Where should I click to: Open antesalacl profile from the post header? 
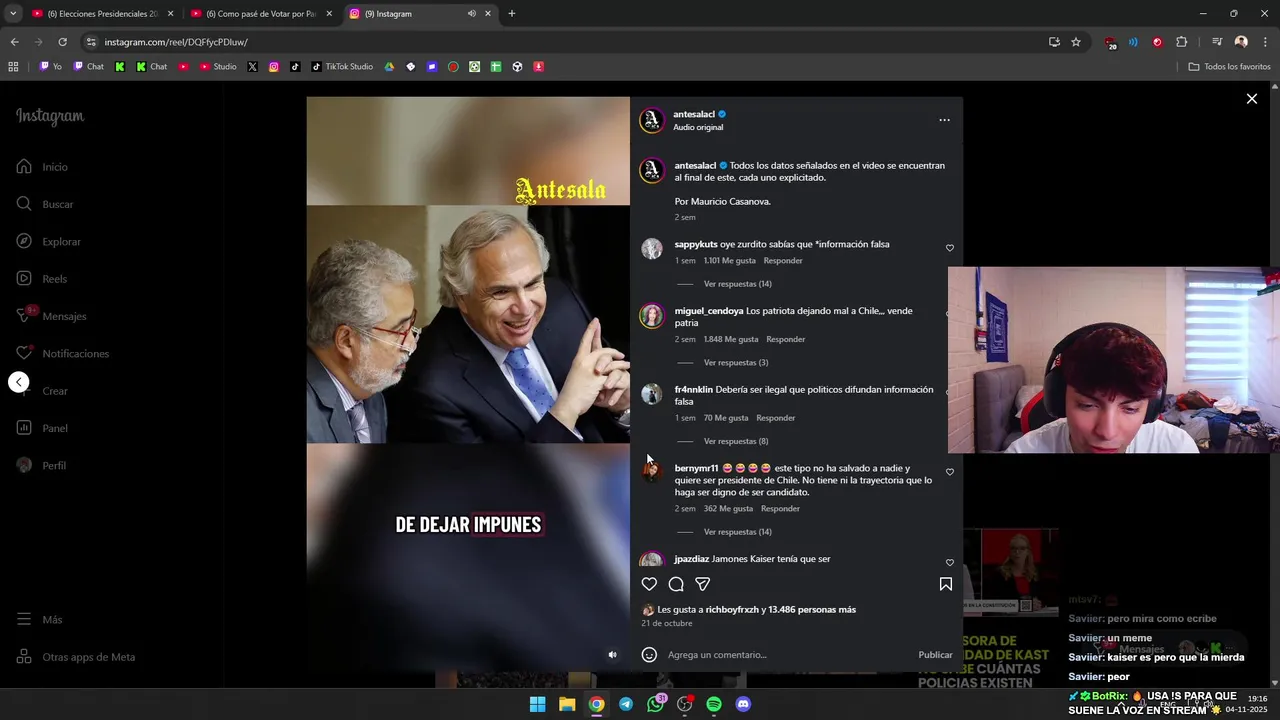pos(694,114)
